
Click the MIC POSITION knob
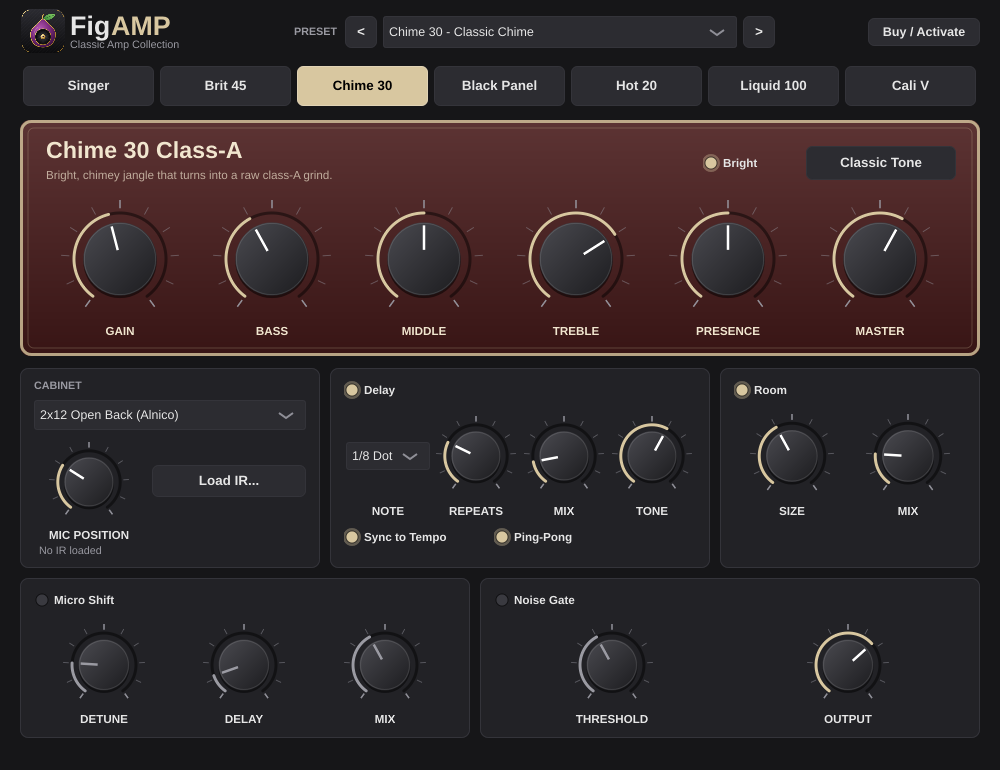[x=89, y=481]
